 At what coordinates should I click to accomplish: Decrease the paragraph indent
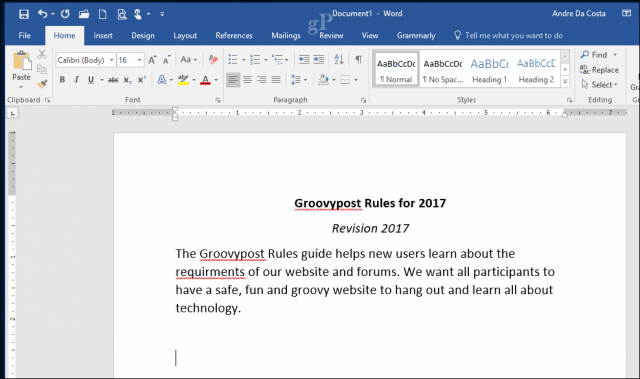pos(304,60)
